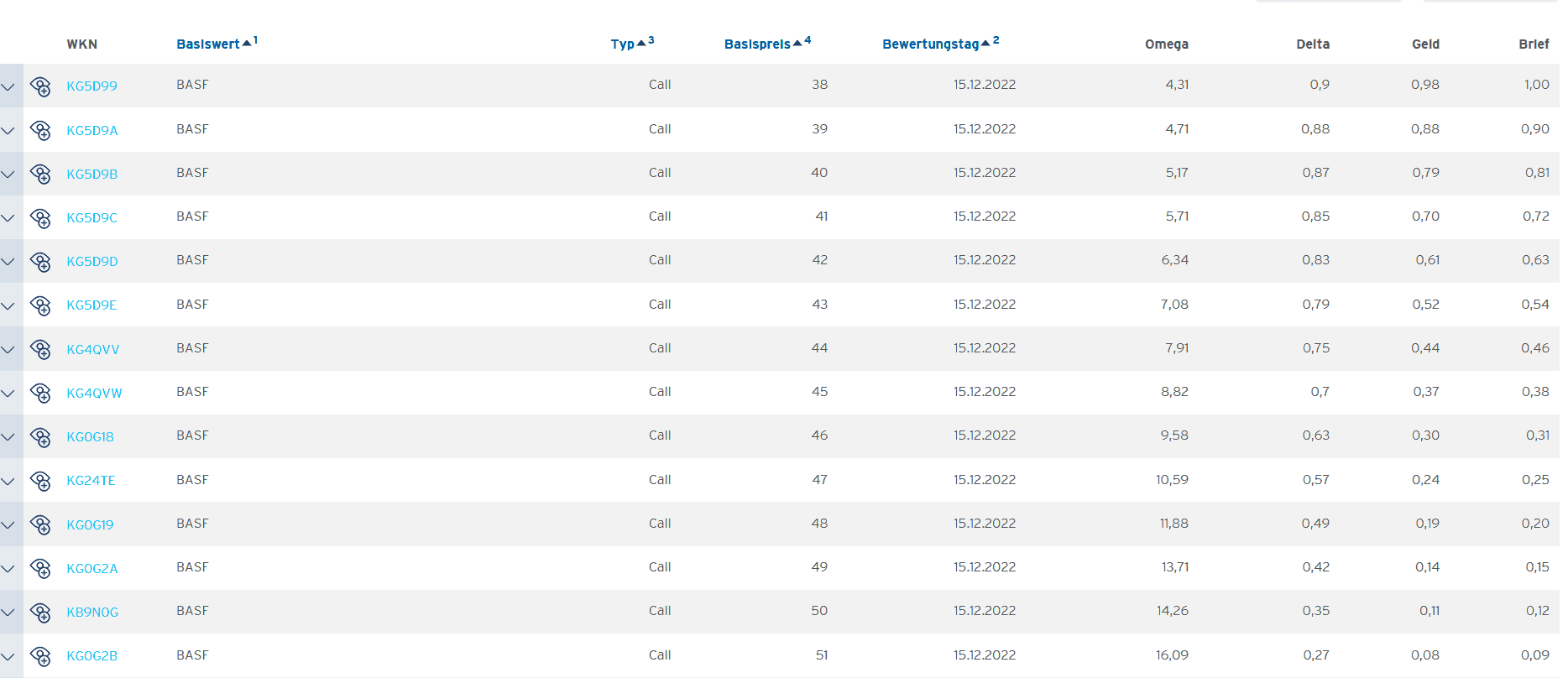The width and height of the screenshot is (1568, 678).
Task: Sort by Bewertungstag column header
Action: pyautogui.click(x=930, y=44)
